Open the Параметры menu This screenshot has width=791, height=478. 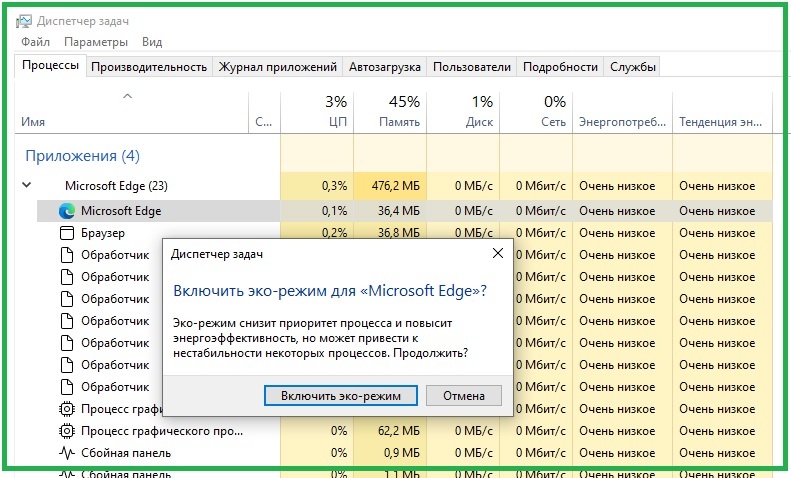pyautogui.click(x=96, y=42)
